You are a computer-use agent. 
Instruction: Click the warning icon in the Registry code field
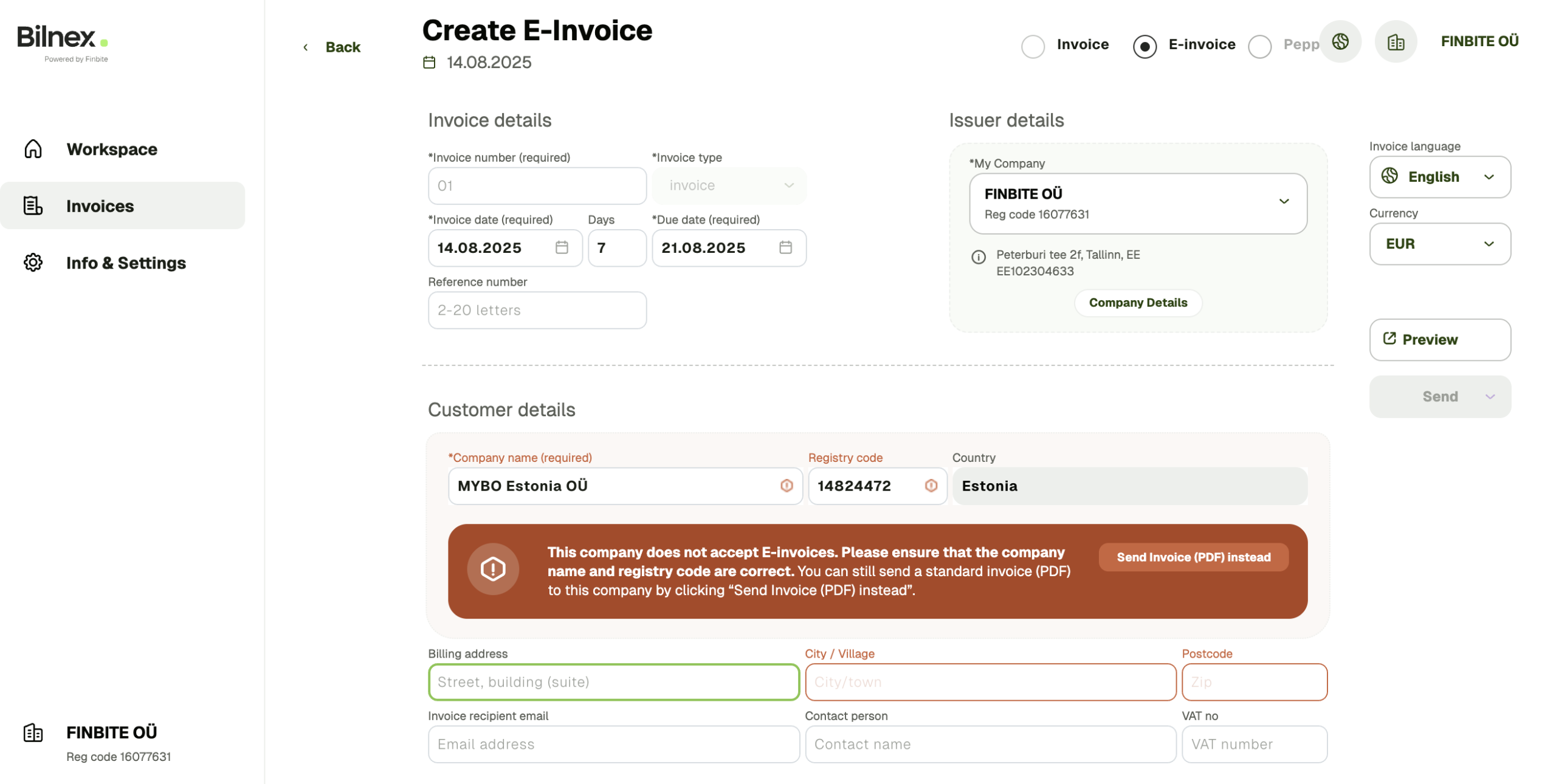[932, 486]
